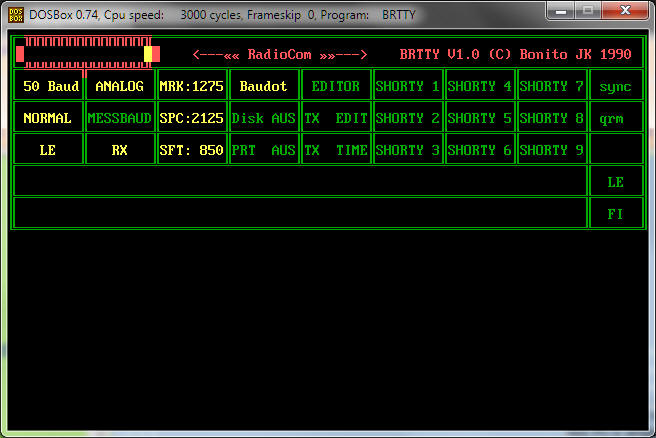Viewport: 656px width, 438px height.
Task: Click the qrm indicator cell
Action: point(616,118)
